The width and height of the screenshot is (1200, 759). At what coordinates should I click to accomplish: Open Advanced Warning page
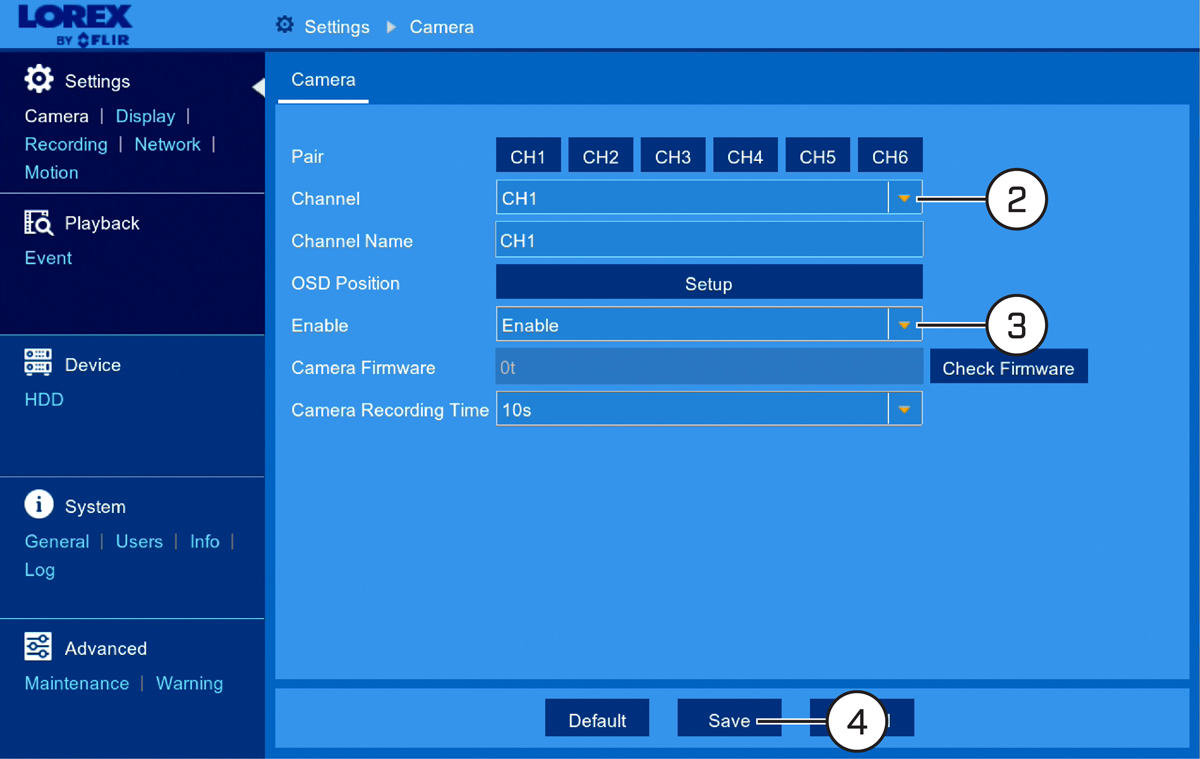tap(189, 683)
